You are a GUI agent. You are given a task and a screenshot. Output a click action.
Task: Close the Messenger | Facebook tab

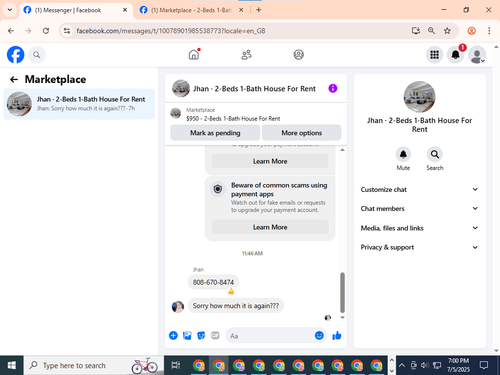(x=125, y=10)
